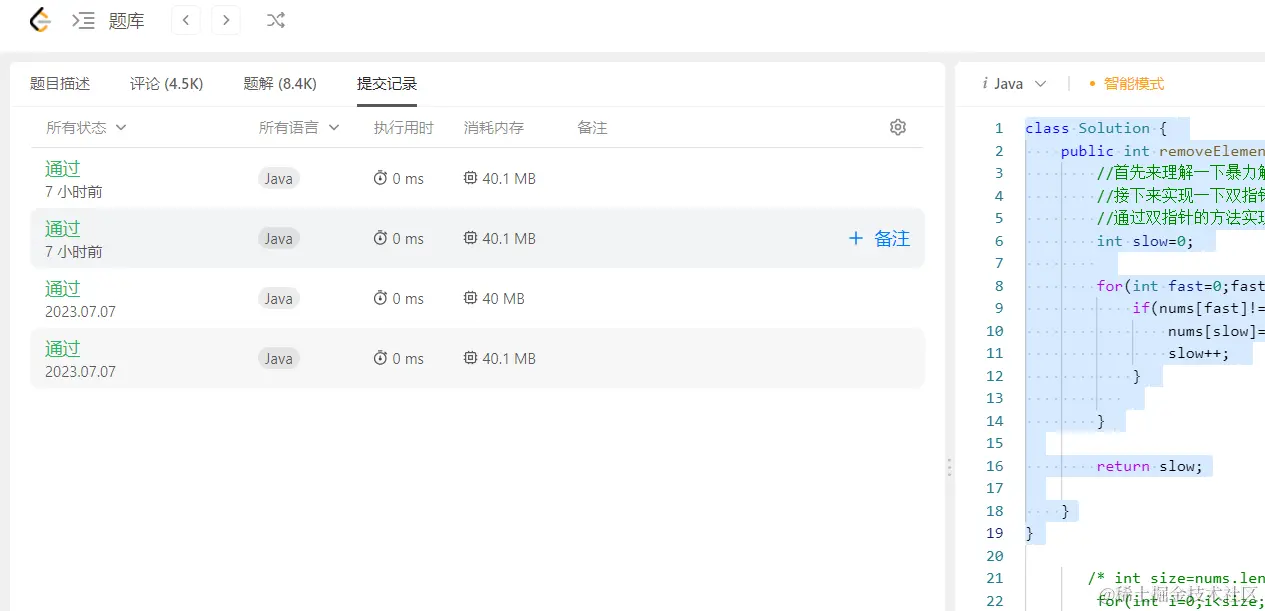Open the 所有状态 filter dropdown
The width and height of the screenshot is (1265, 611).
pyautogui.click(x=86, y=128)
